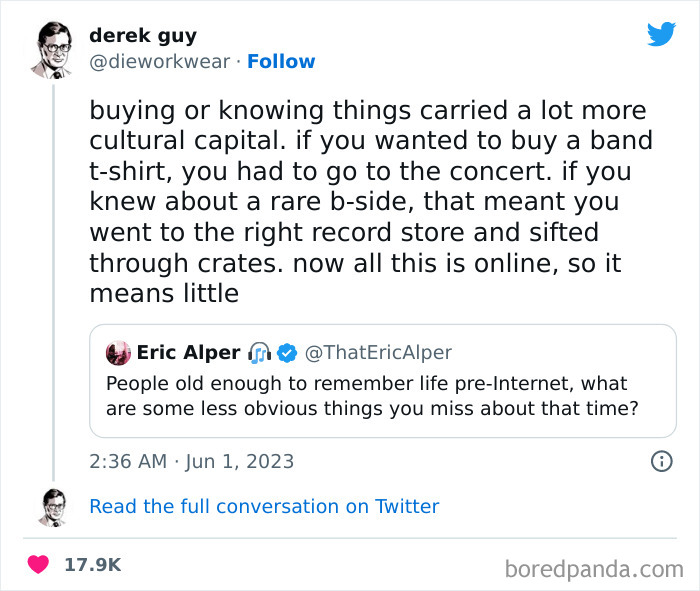Click Eric Alper's small profile picture
Viewport: 700px width, 591px height.
pos(118,352)
